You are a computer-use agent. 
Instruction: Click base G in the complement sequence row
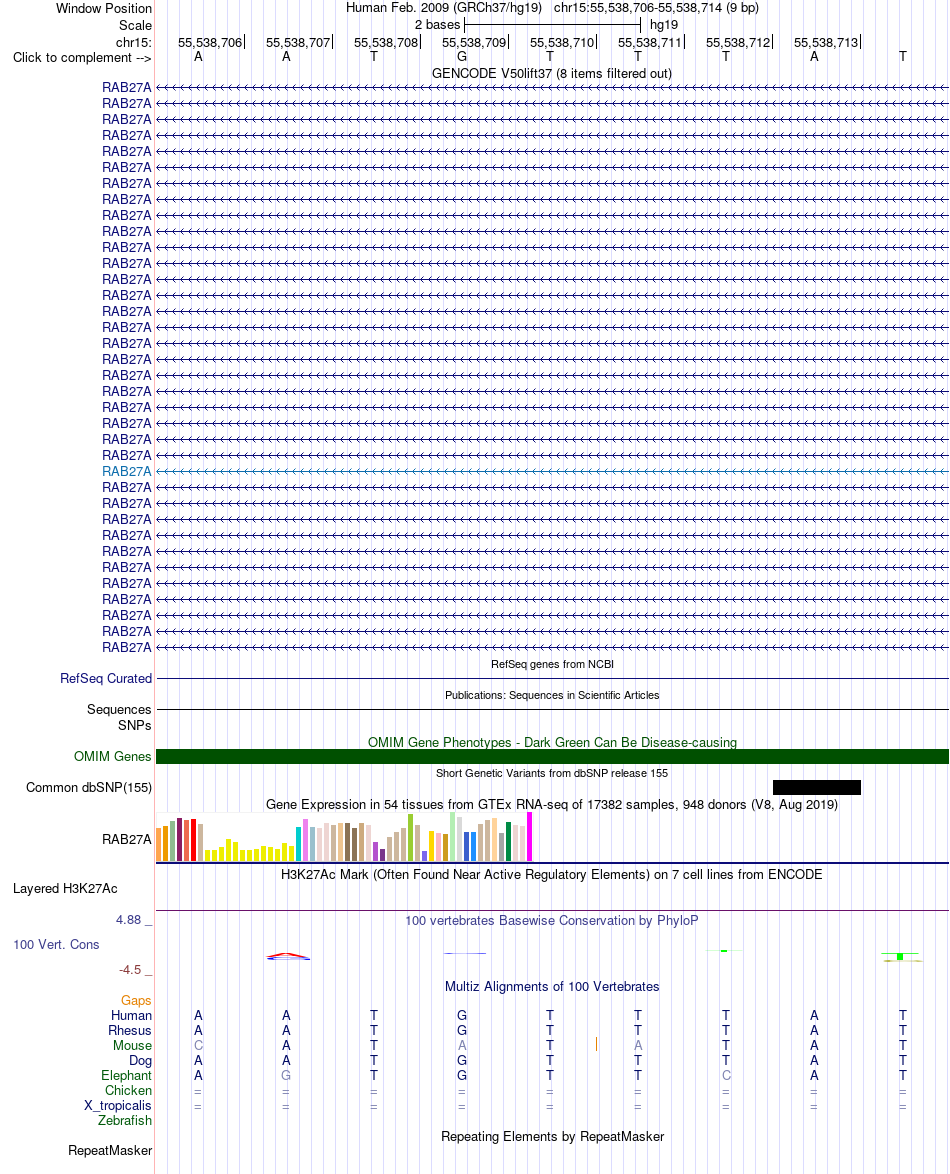(x=462, y=57)
